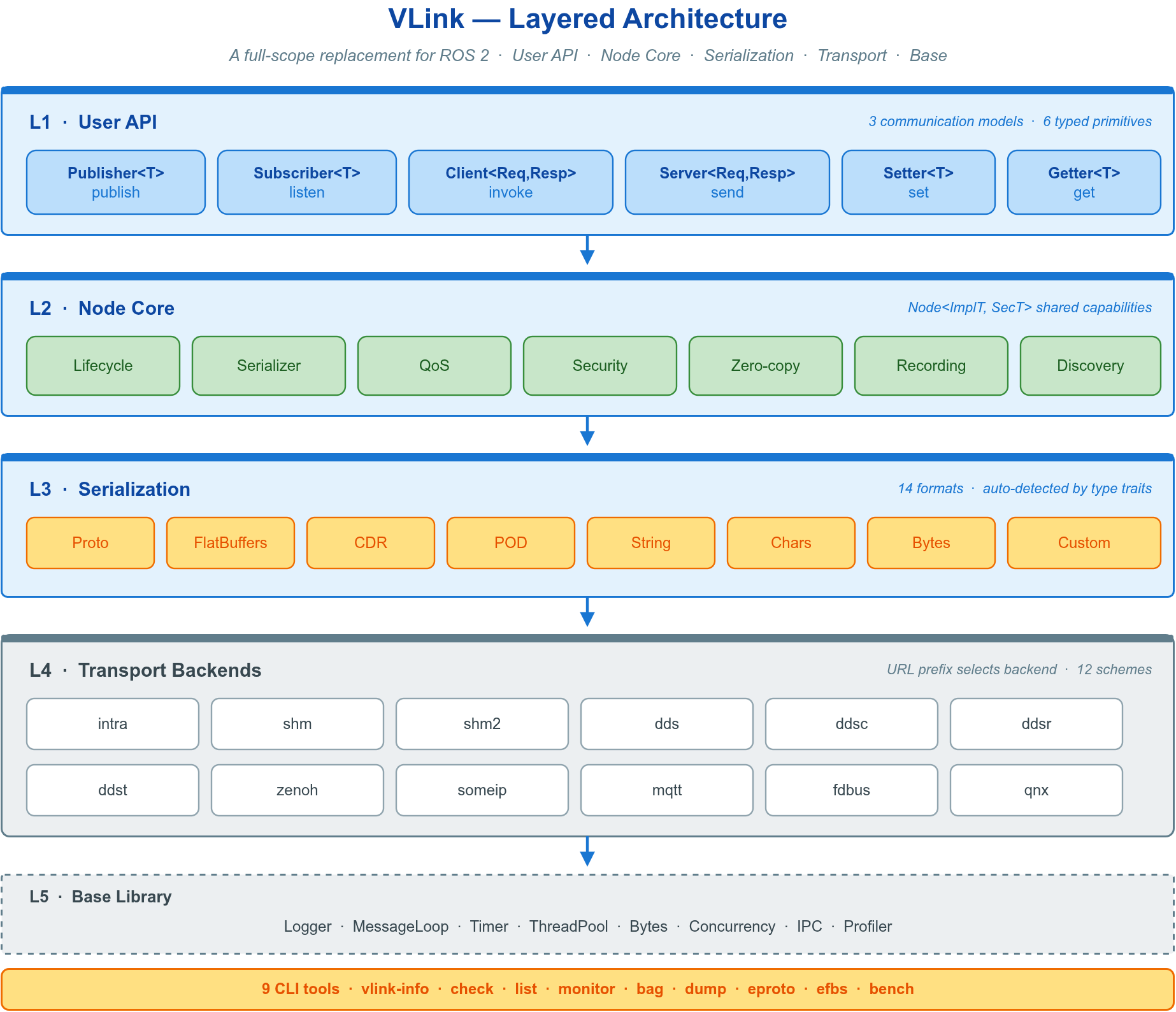Select "IPC" in the Base Library
The image size is (1176, 1012).
[810, 927]
